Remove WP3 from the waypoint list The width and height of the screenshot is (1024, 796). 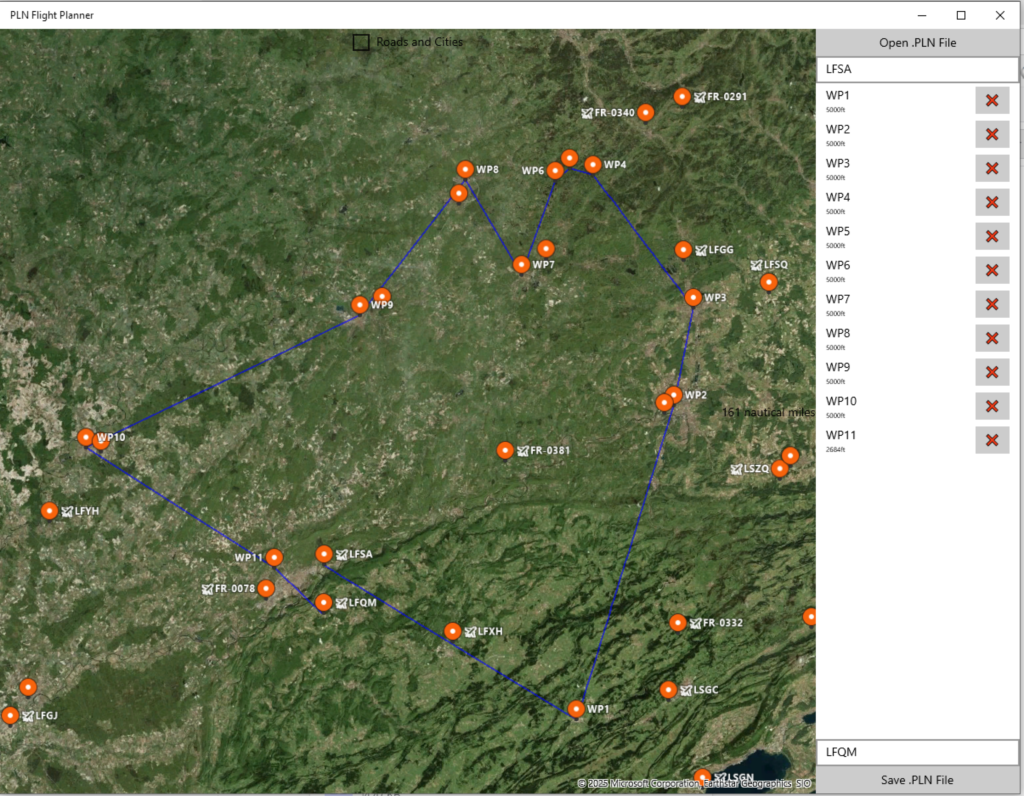coord(992,168)
